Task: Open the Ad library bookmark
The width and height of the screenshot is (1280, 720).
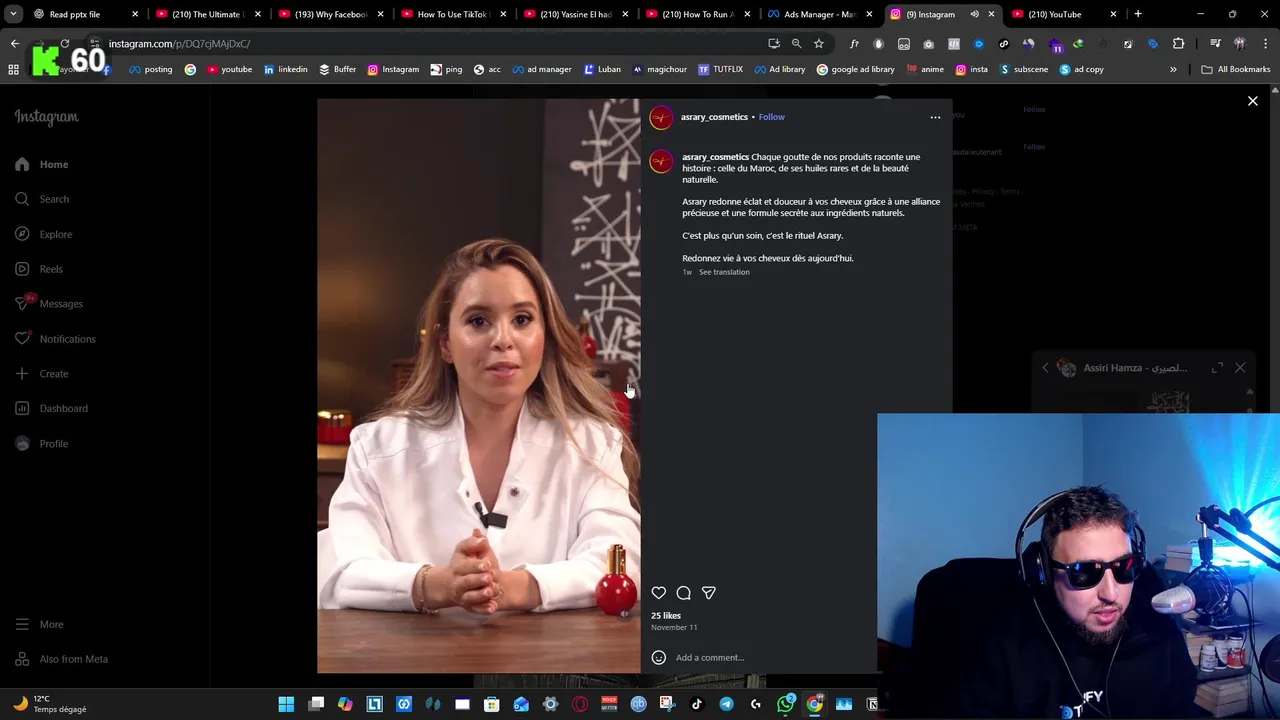Action: [780, 69]
